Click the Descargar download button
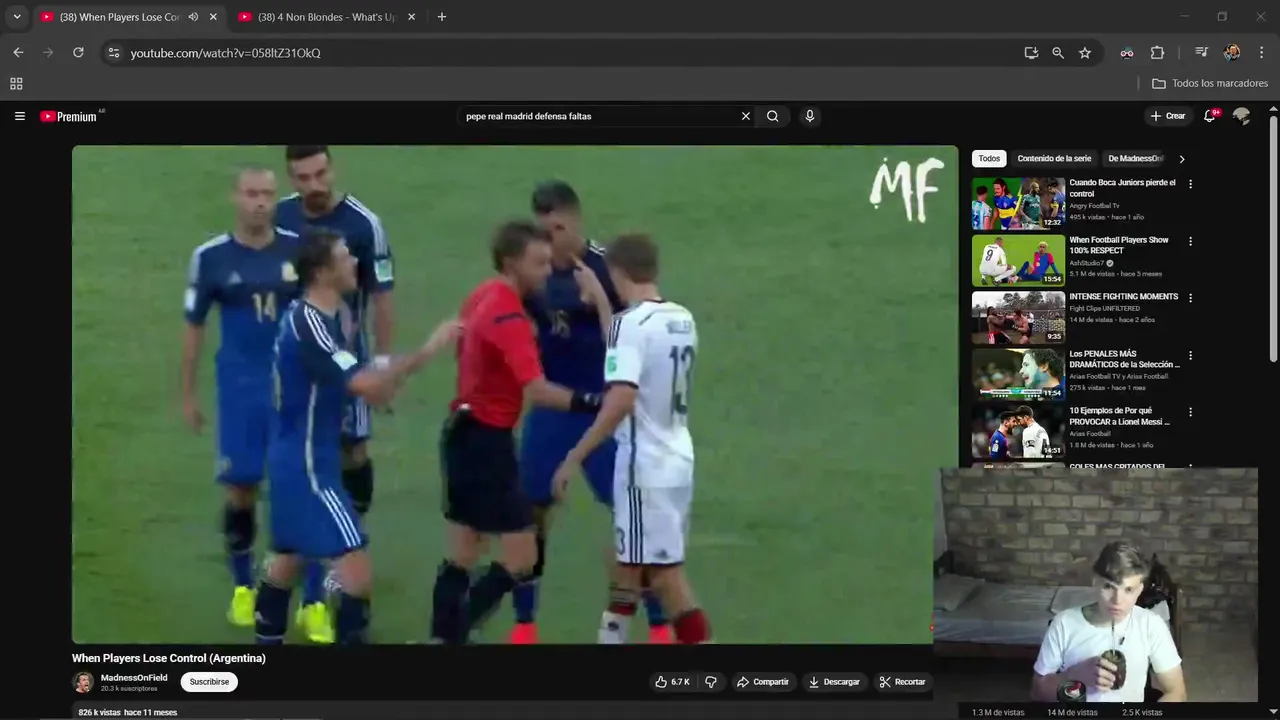Screen dimensions: 1280x720 [834, 682]
